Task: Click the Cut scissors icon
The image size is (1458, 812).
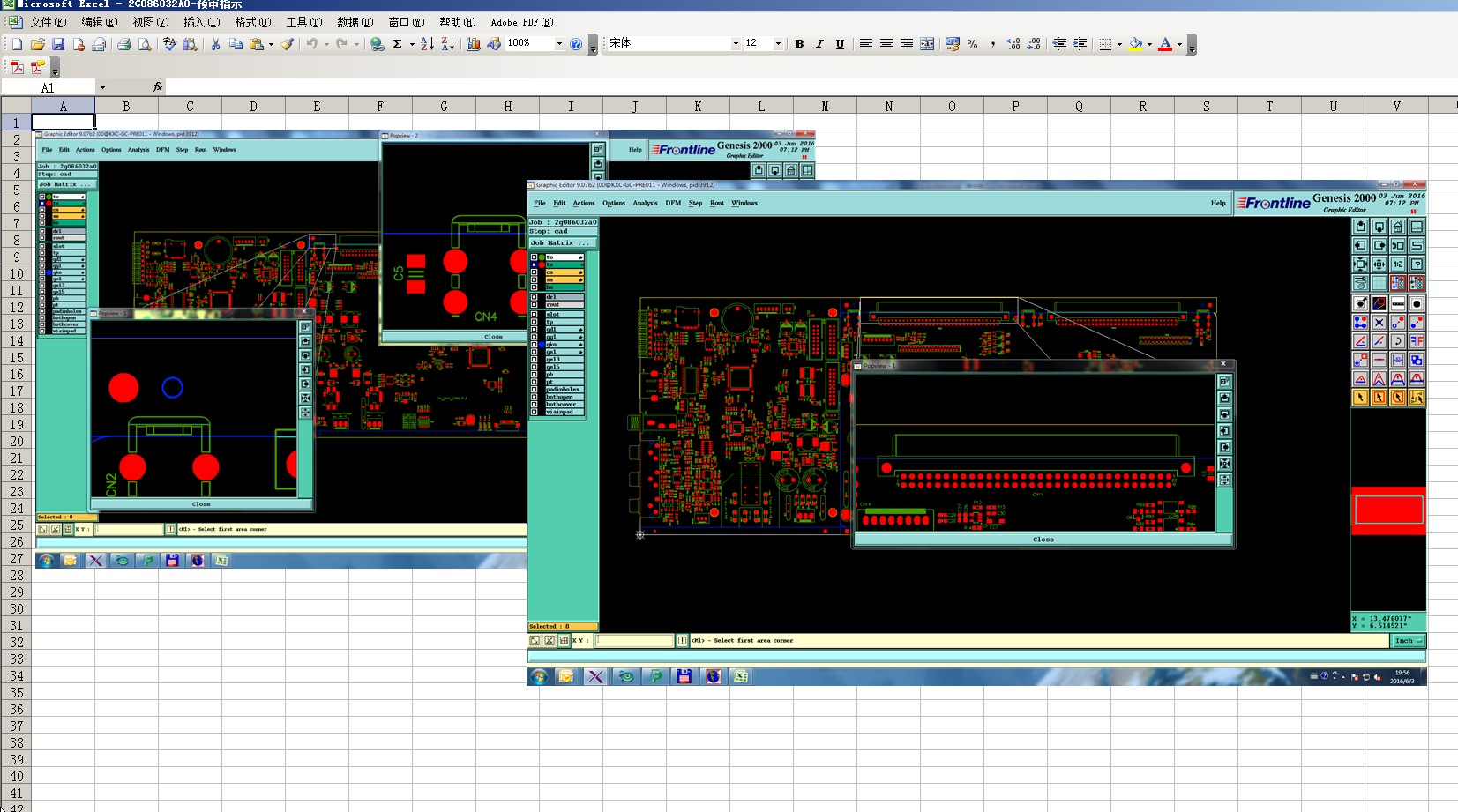Action: point(215,44)
